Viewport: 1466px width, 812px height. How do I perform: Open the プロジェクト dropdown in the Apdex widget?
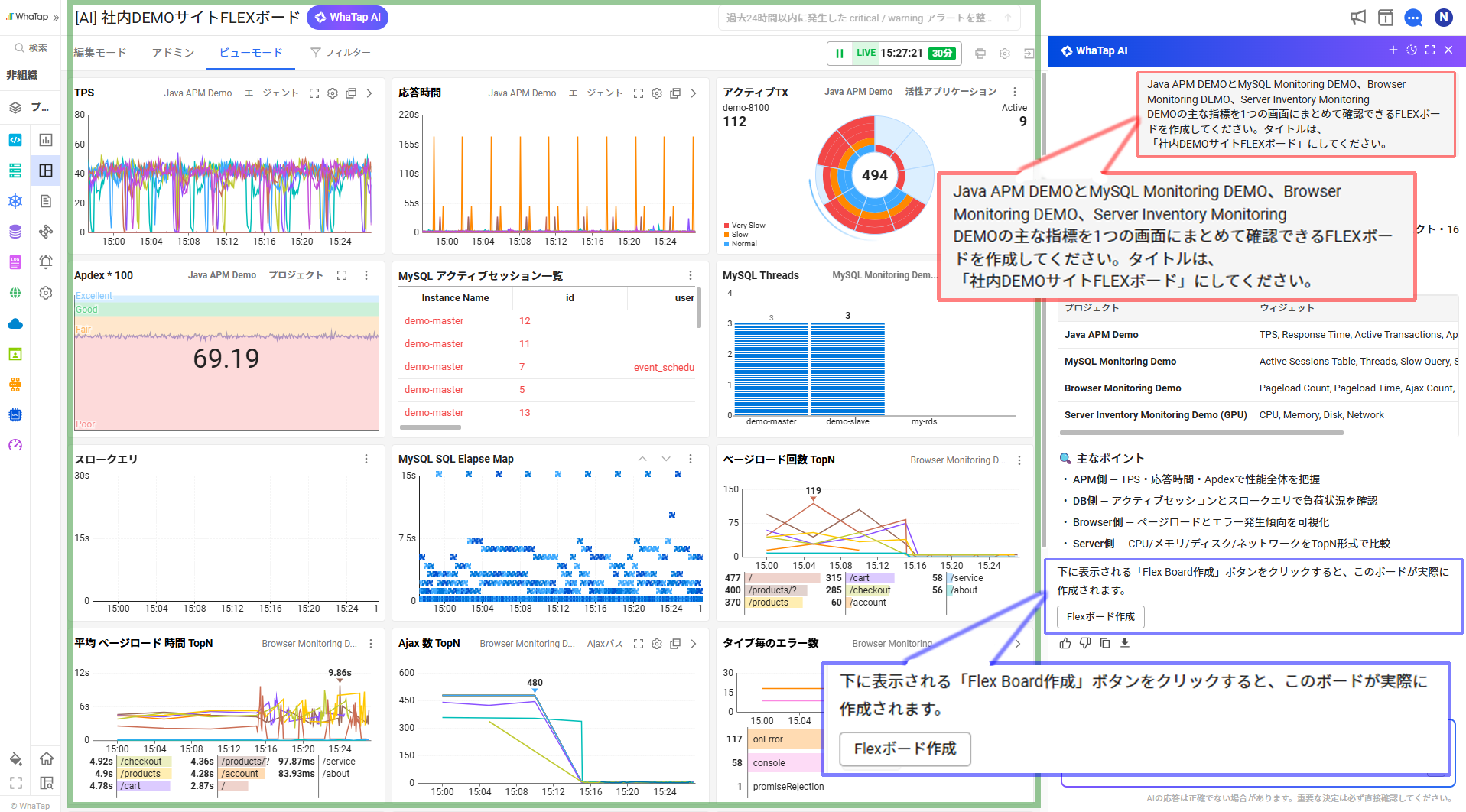coord(296,275)
